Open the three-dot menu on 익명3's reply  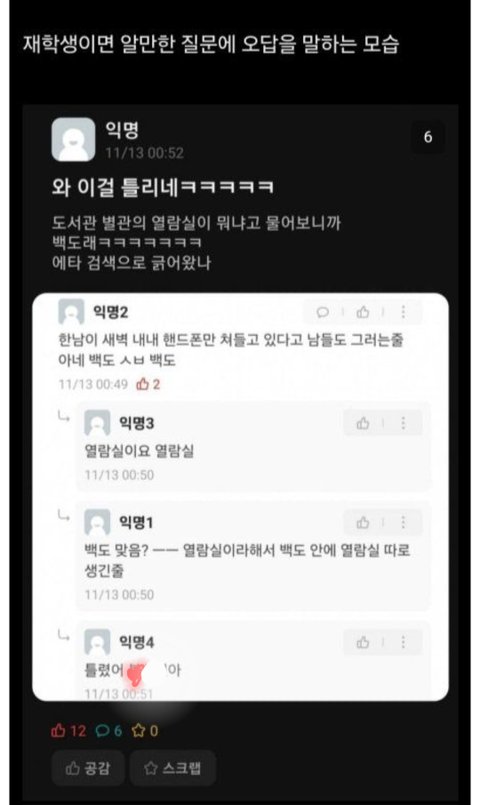coord(404,423)
